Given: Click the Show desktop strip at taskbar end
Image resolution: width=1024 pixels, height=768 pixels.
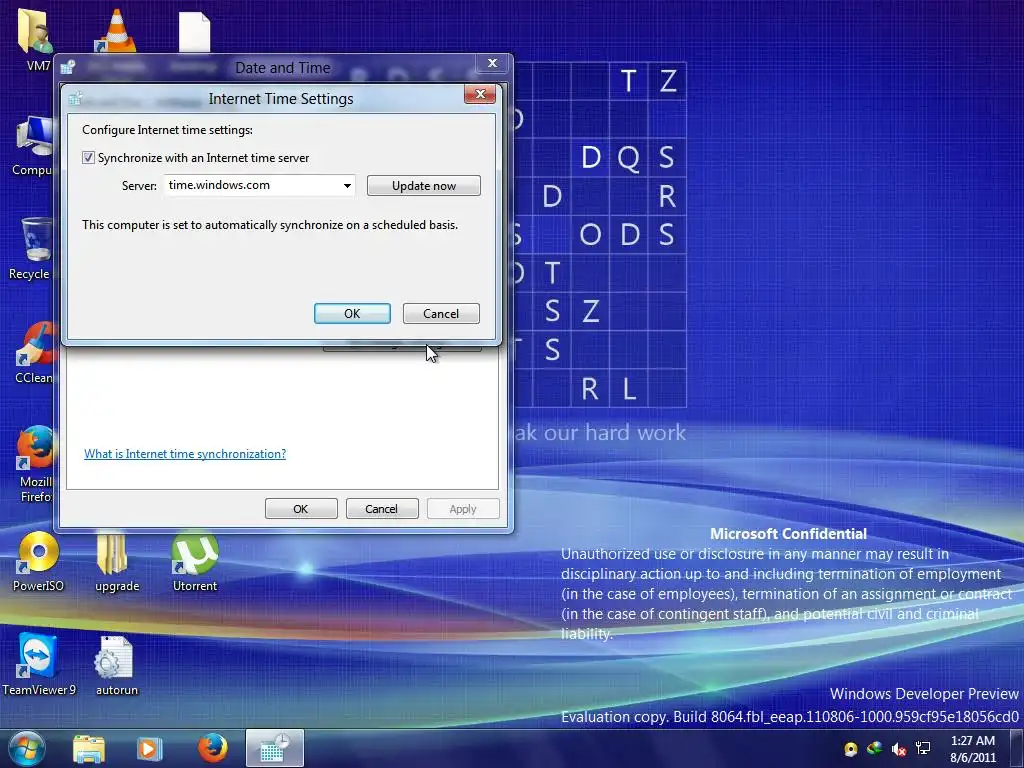Looking at the screenshot, I should click(1017, 748).
